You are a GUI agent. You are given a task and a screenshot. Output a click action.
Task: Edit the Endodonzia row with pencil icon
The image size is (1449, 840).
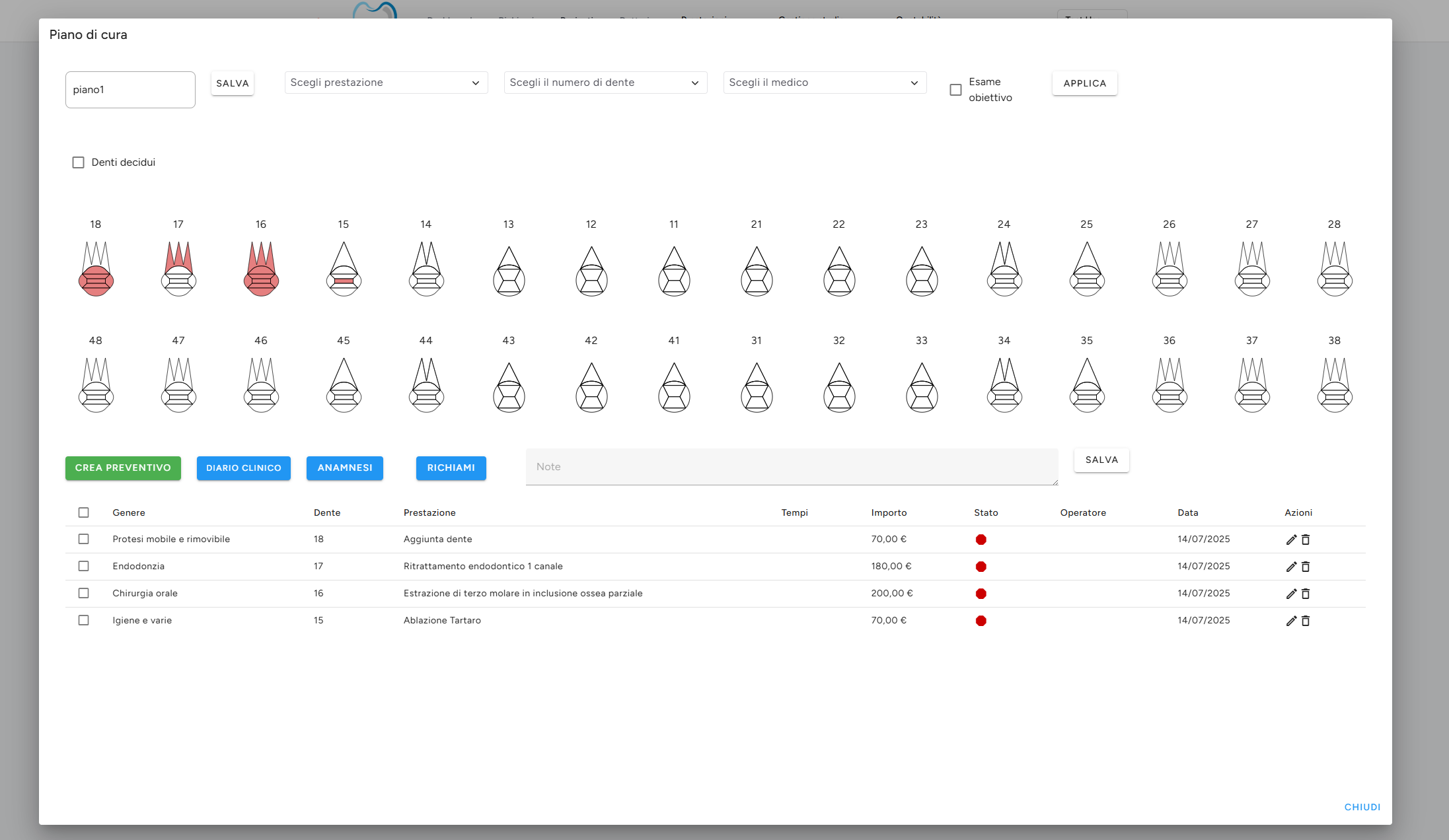coord(1291,567)
